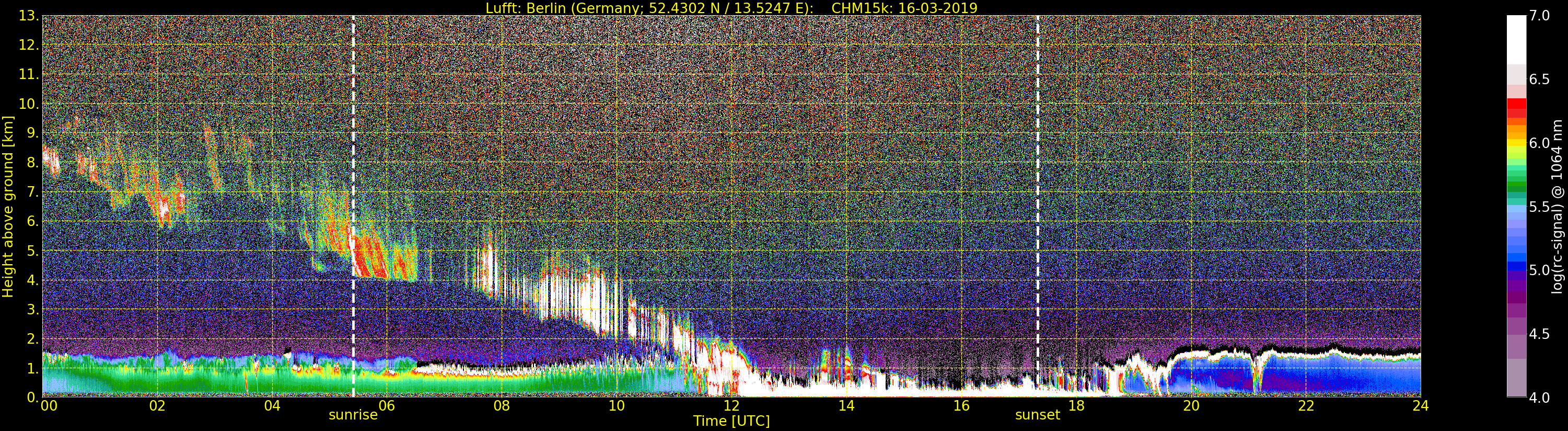Click the 7.0 value on colorbar
The height and width of the screenshot is (431, 1568).
[x=1539, y=16]
